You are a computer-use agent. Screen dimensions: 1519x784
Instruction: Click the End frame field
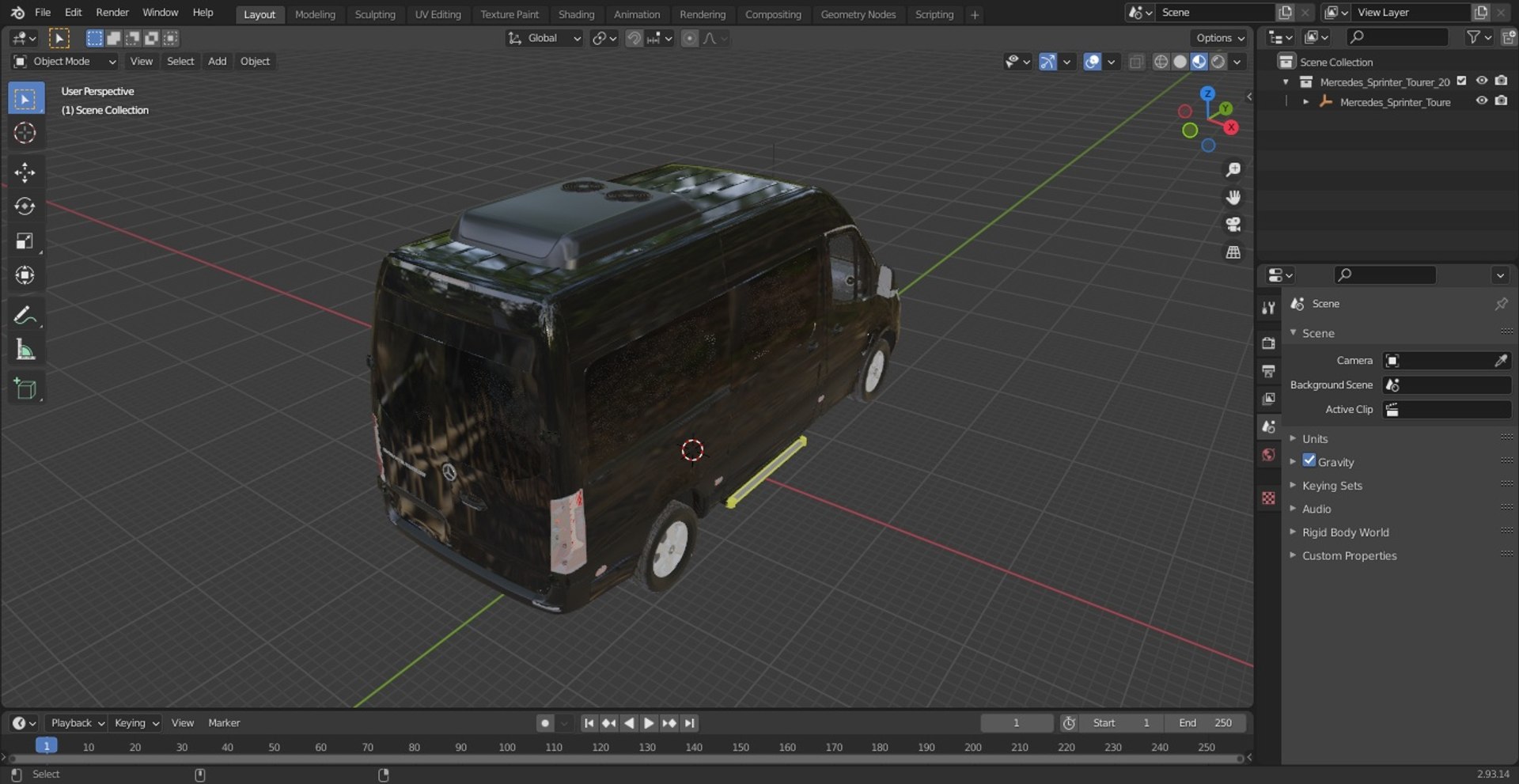(1205, 723)
